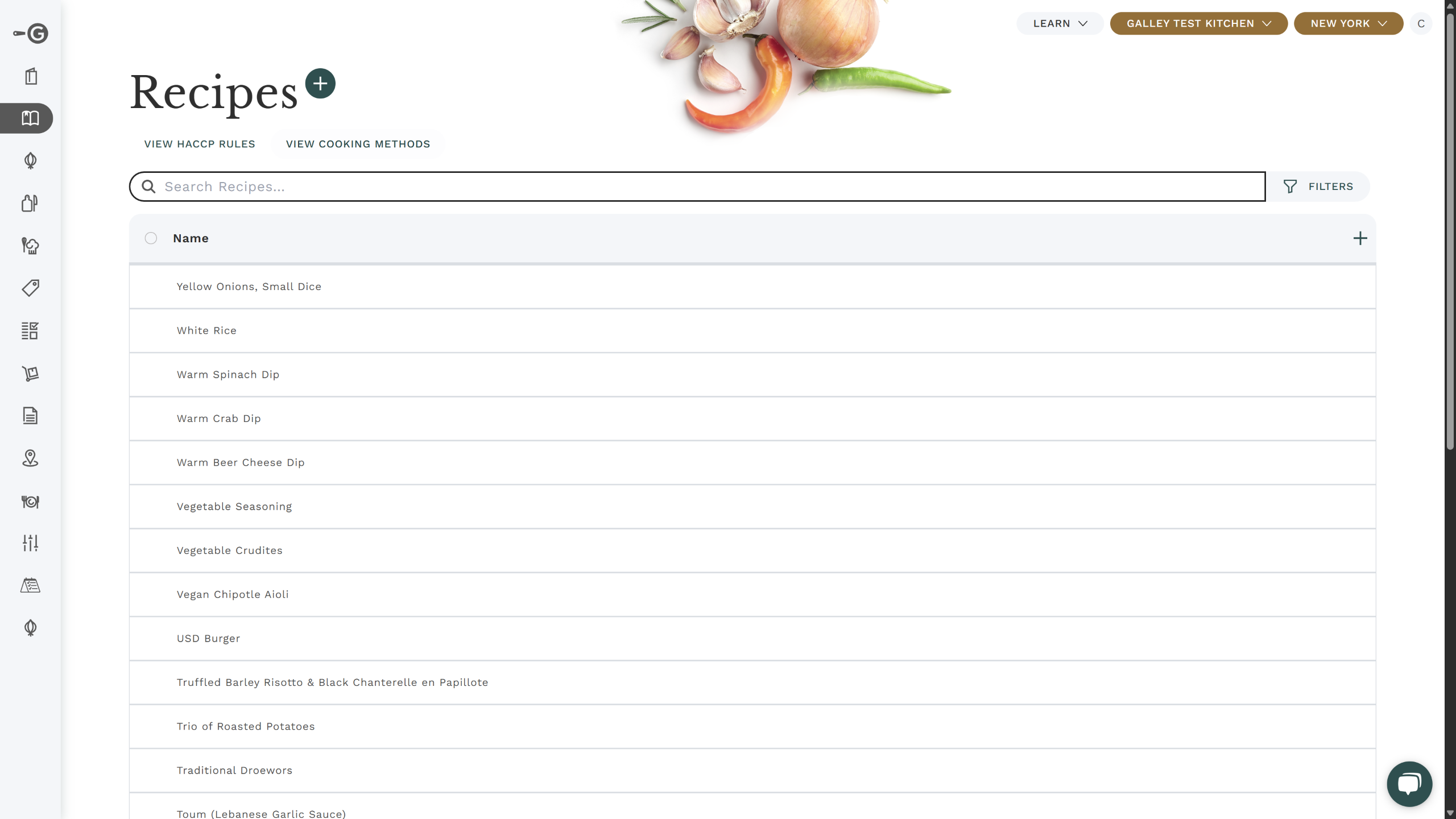Viewport: 1456px width, 819px height.
Task: Click the page vertical scrollbar
Action: [x=1450, y=227]
